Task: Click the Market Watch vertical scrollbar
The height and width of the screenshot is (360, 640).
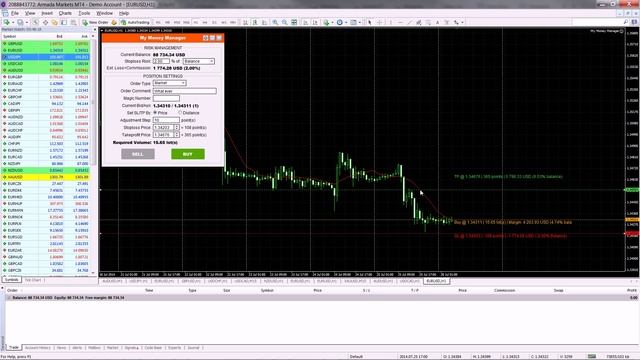Action: click(x=93, y=155)
